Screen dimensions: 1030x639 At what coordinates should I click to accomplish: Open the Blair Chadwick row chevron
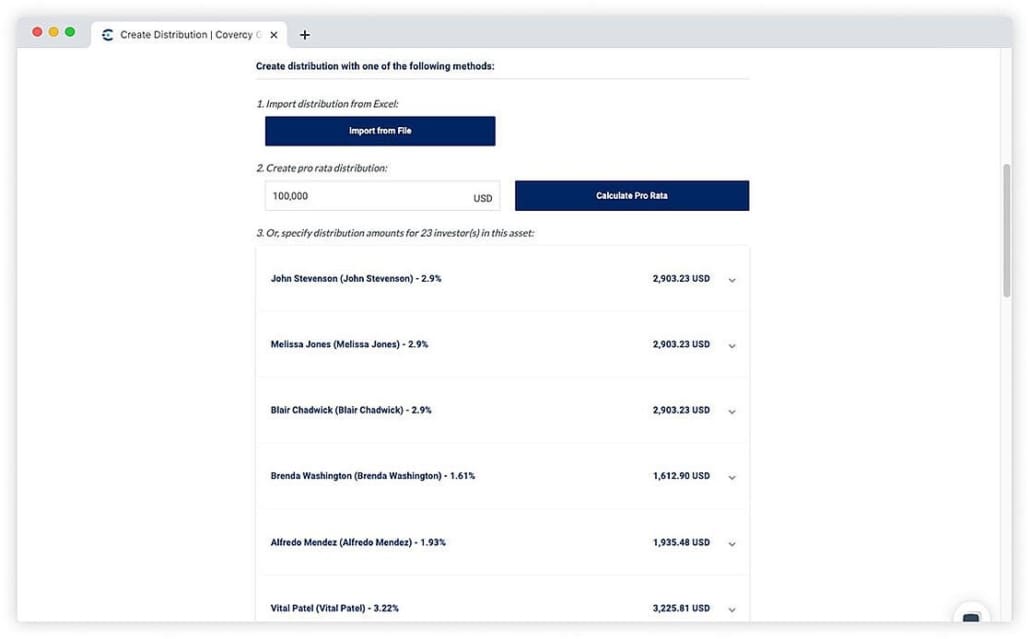pos(732,412)
